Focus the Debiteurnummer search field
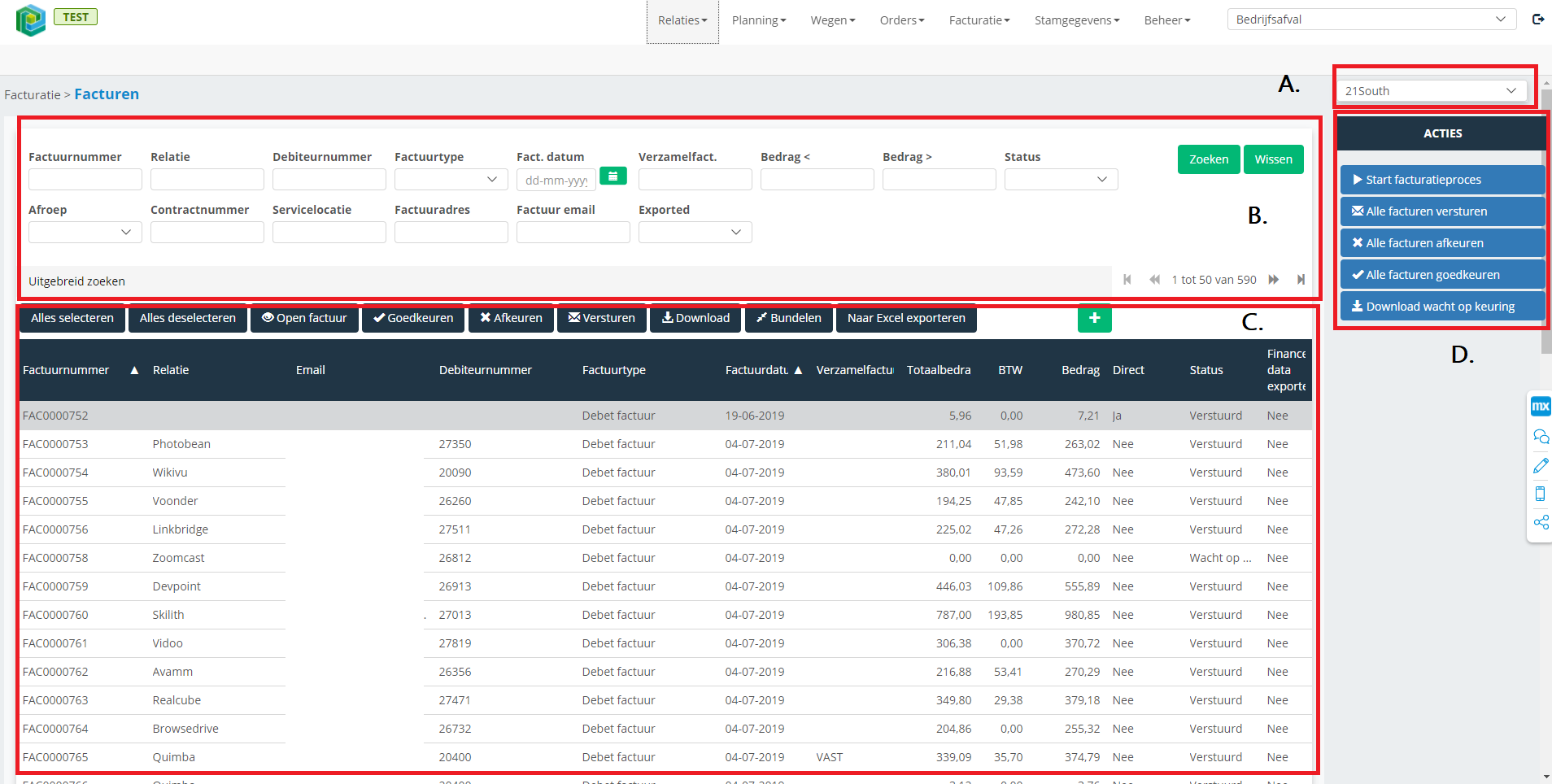This screenshot has height=784, width=1552. pyautogui.click(x=329, y=179)
